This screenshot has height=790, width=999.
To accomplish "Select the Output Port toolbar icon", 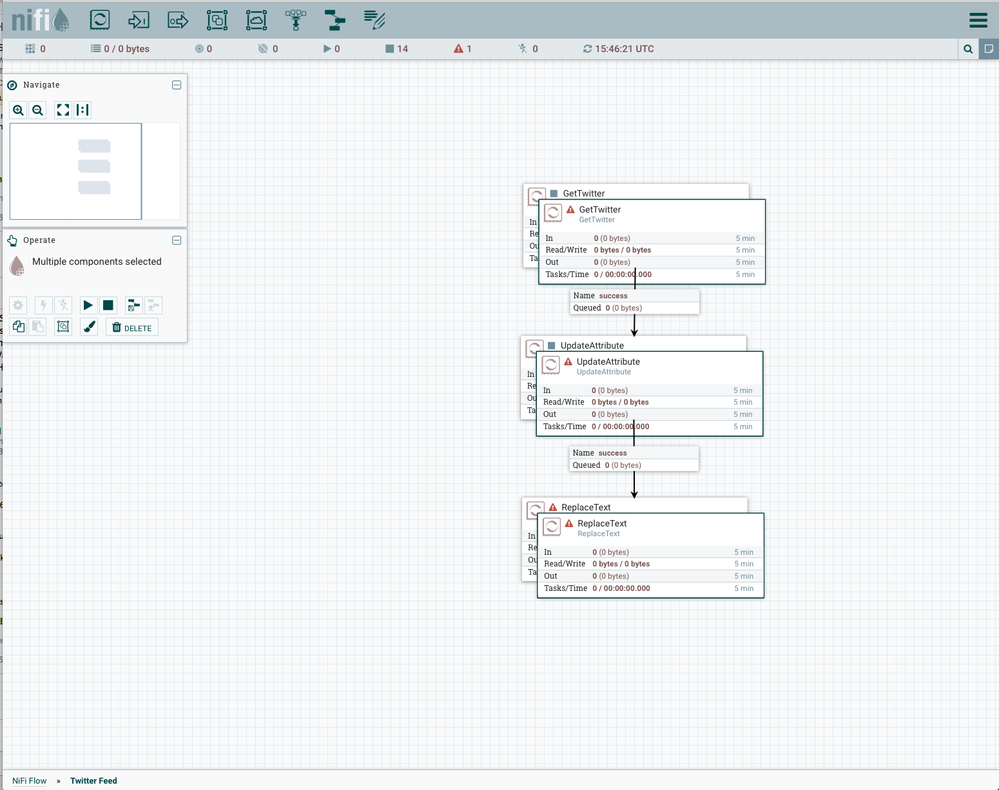I will tap(178, 19).
